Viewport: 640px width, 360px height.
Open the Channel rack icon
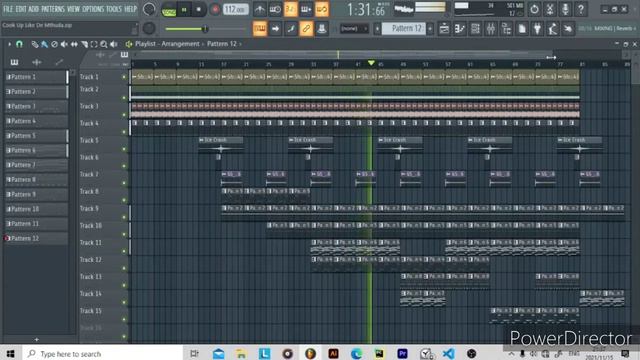point(475,29)
